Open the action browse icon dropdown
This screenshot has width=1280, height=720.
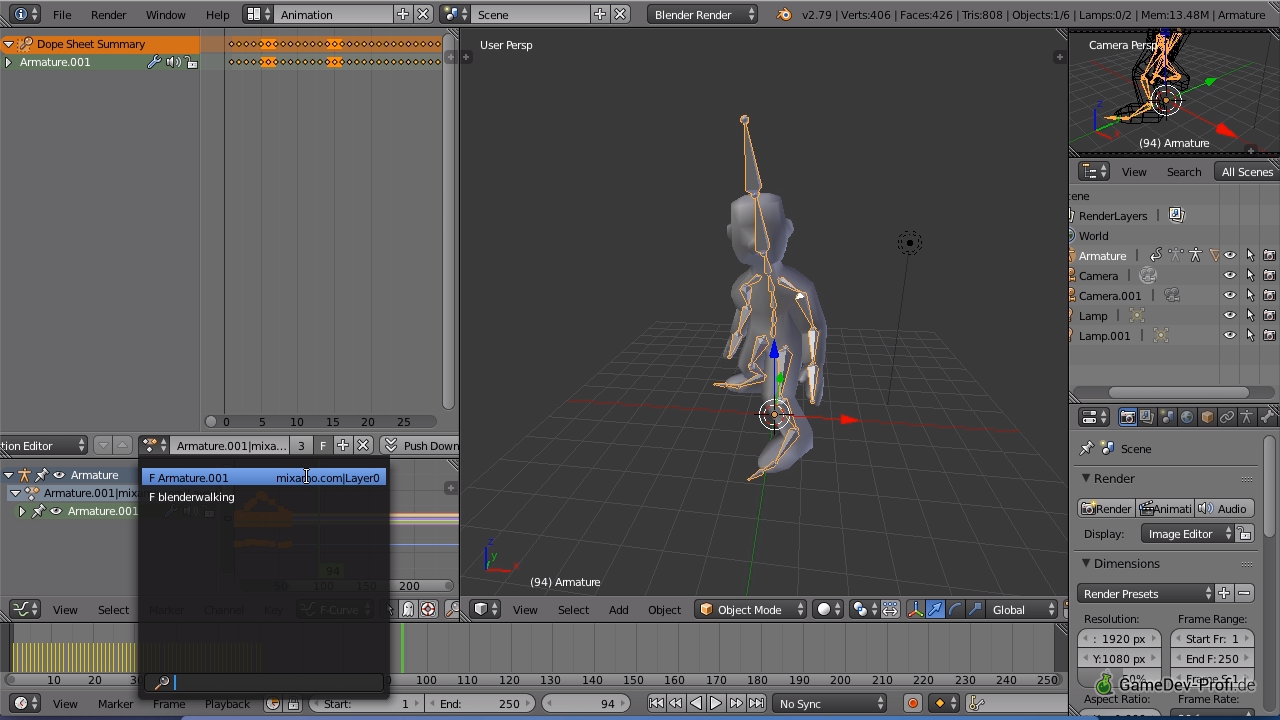pos(154,446)
